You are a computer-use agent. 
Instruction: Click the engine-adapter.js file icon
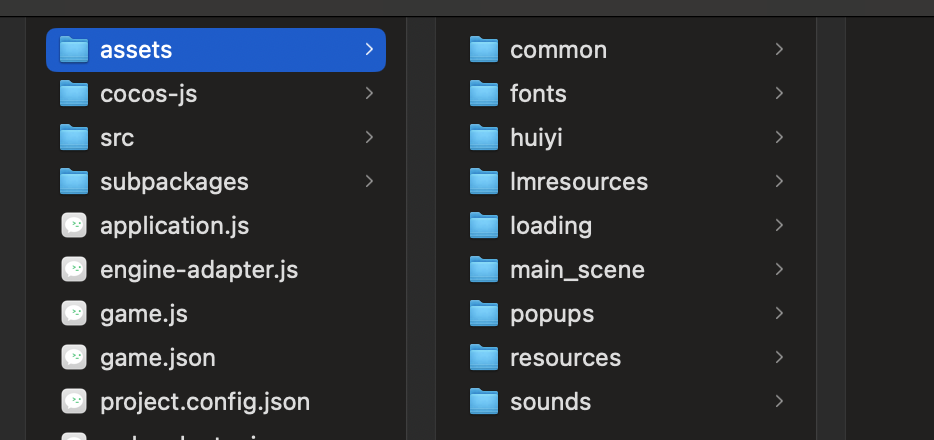tap(74, 269)
